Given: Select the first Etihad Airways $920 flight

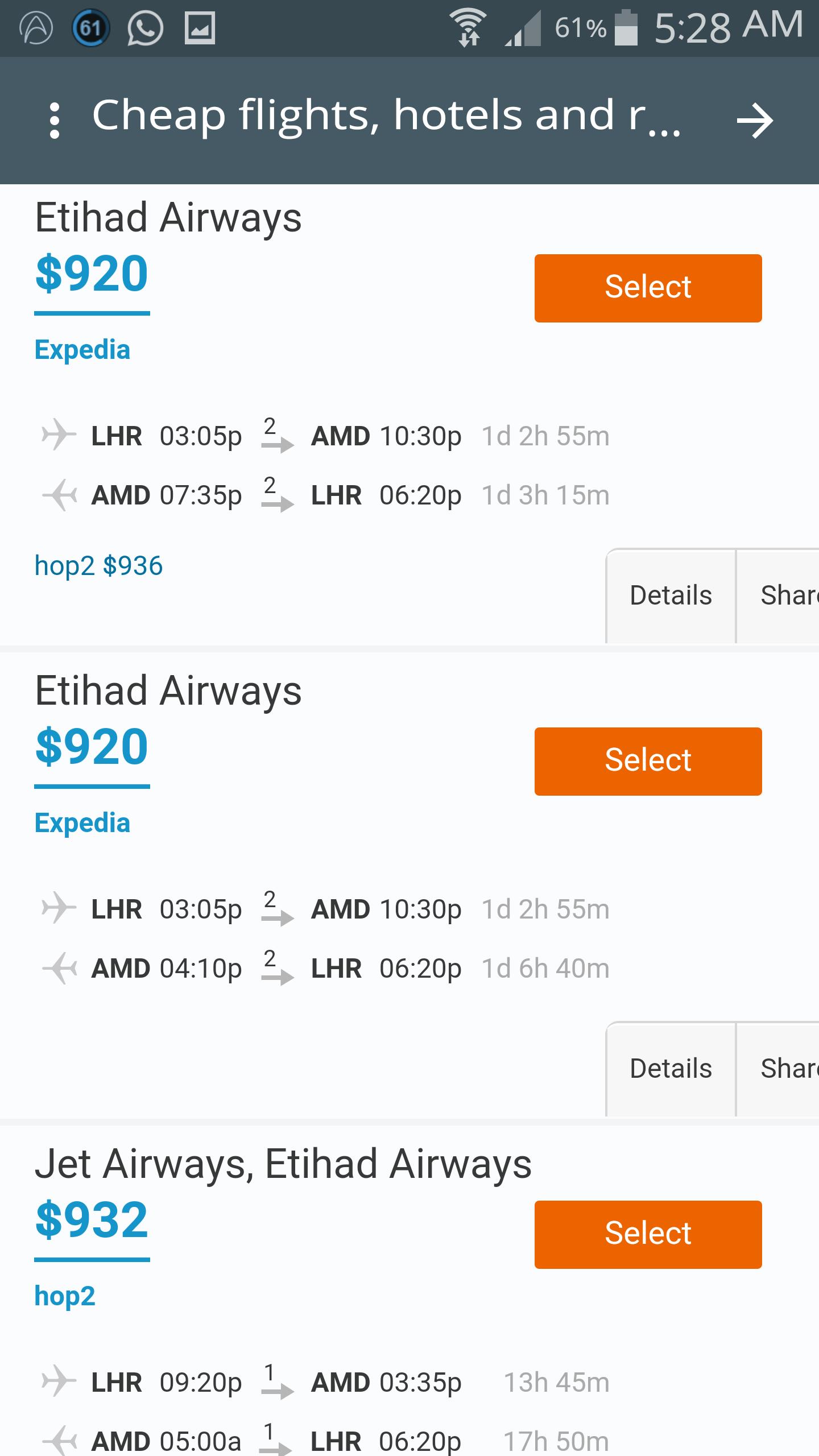Looking at the screenshot, I should tap(648, 288).
